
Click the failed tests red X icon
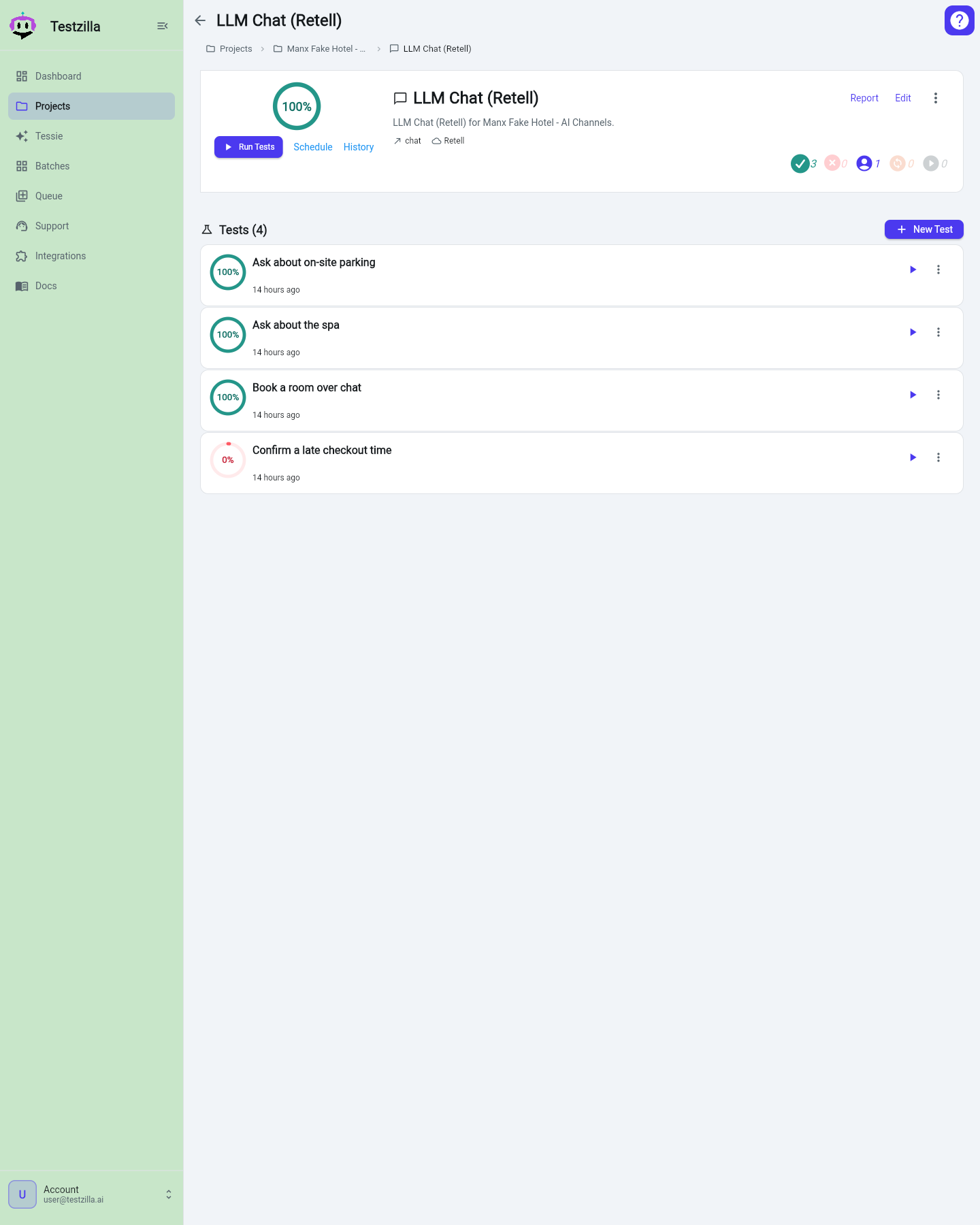(832, 163)
